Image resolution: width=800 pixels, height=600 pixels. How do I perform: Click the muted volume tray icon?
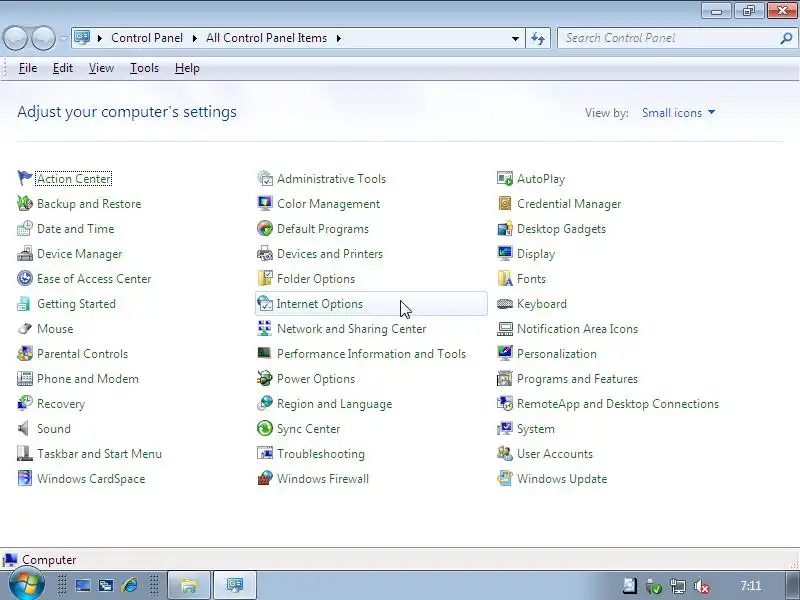coord(703,586)
